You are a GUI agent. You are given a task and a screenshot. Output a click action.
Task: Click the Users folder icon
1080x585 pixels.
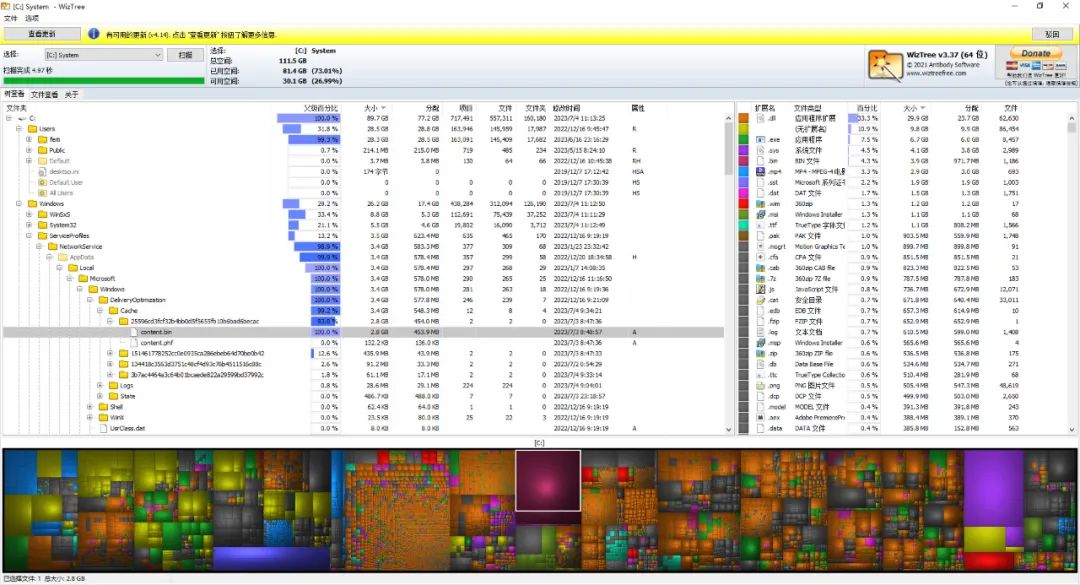[x=32, y=129]
